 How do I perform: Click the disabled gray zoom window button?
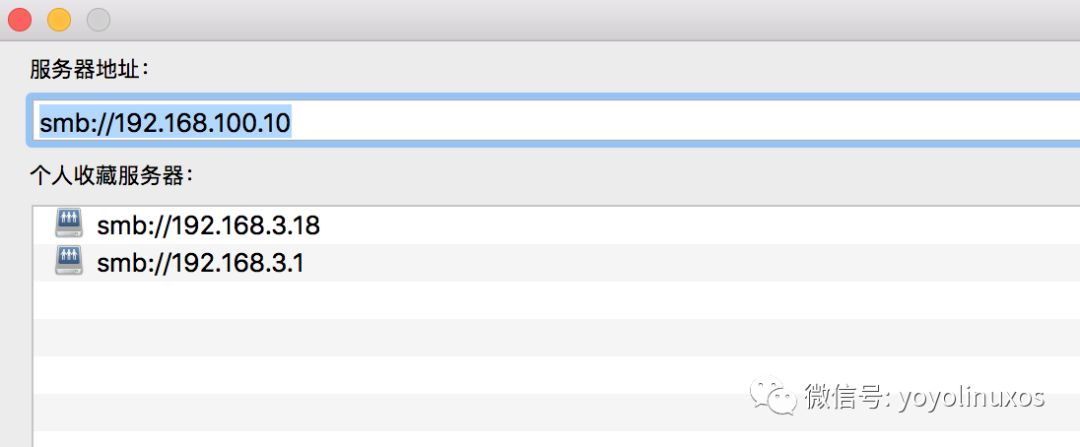point(98,20)
